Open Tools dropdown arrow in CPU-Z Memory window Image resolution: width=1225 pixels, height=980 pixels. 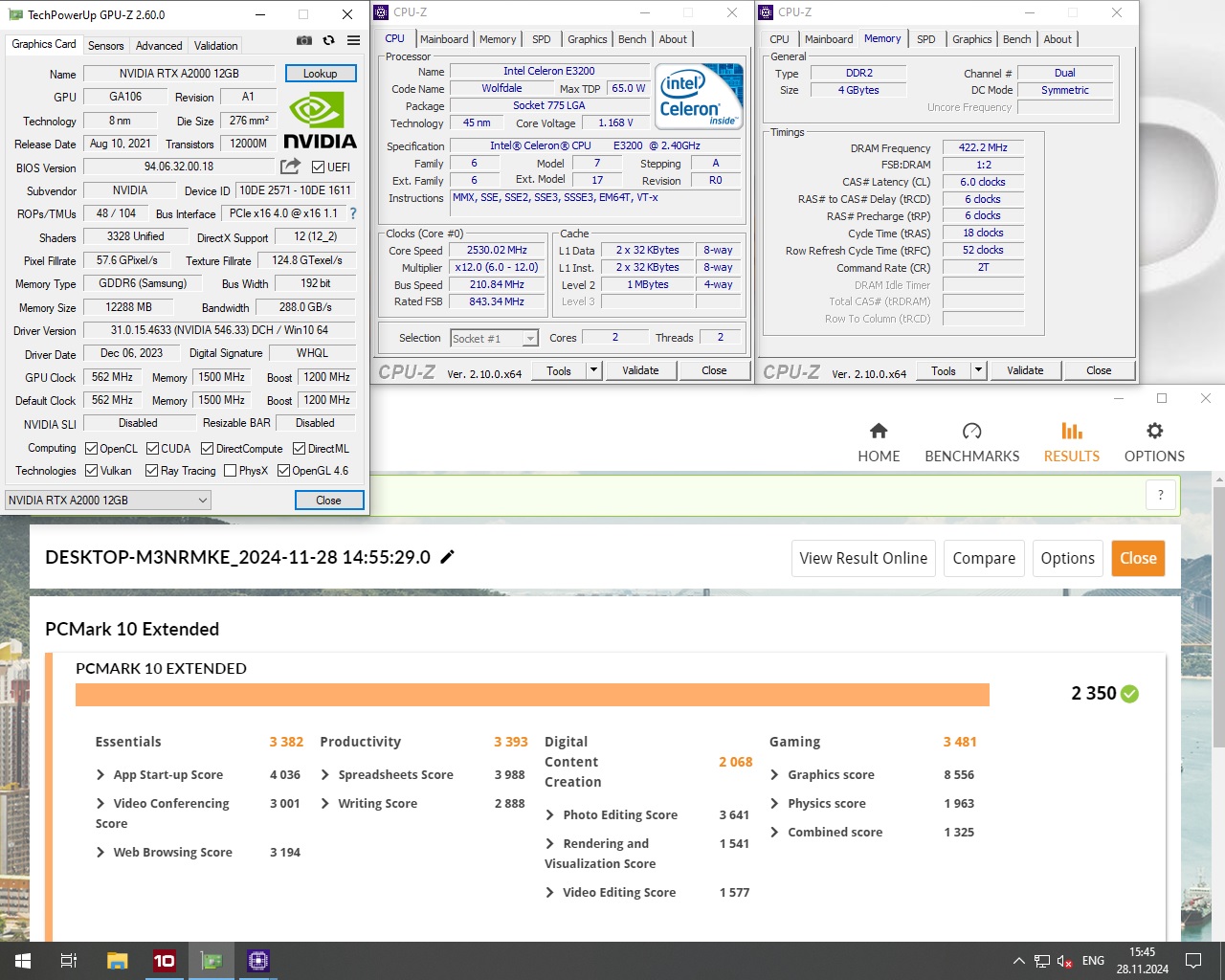click(x=978, y=370)
